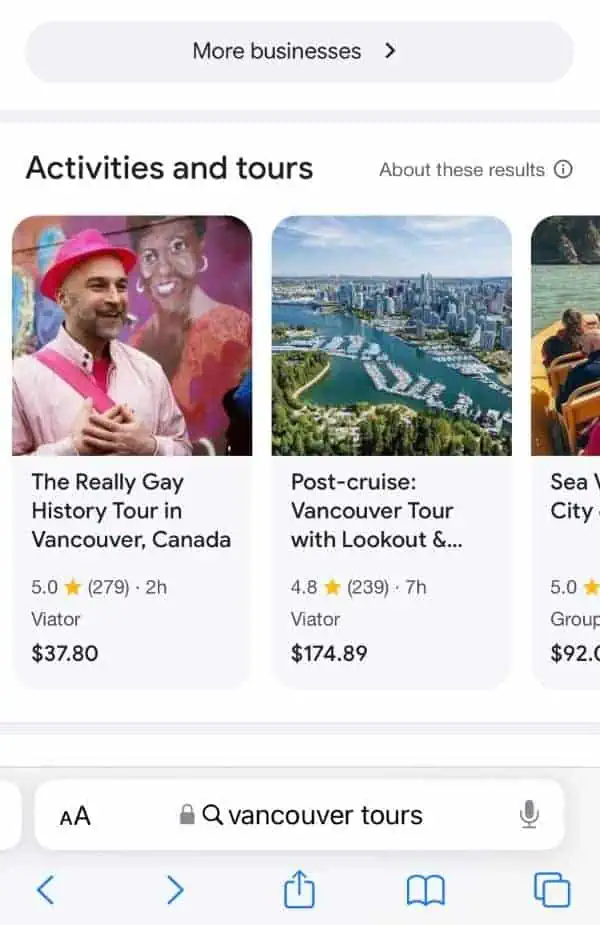The image size is (600, 925).
Task: Tap the 4.8 star rating with 239 reviews
Action: [x=358, y=588]
